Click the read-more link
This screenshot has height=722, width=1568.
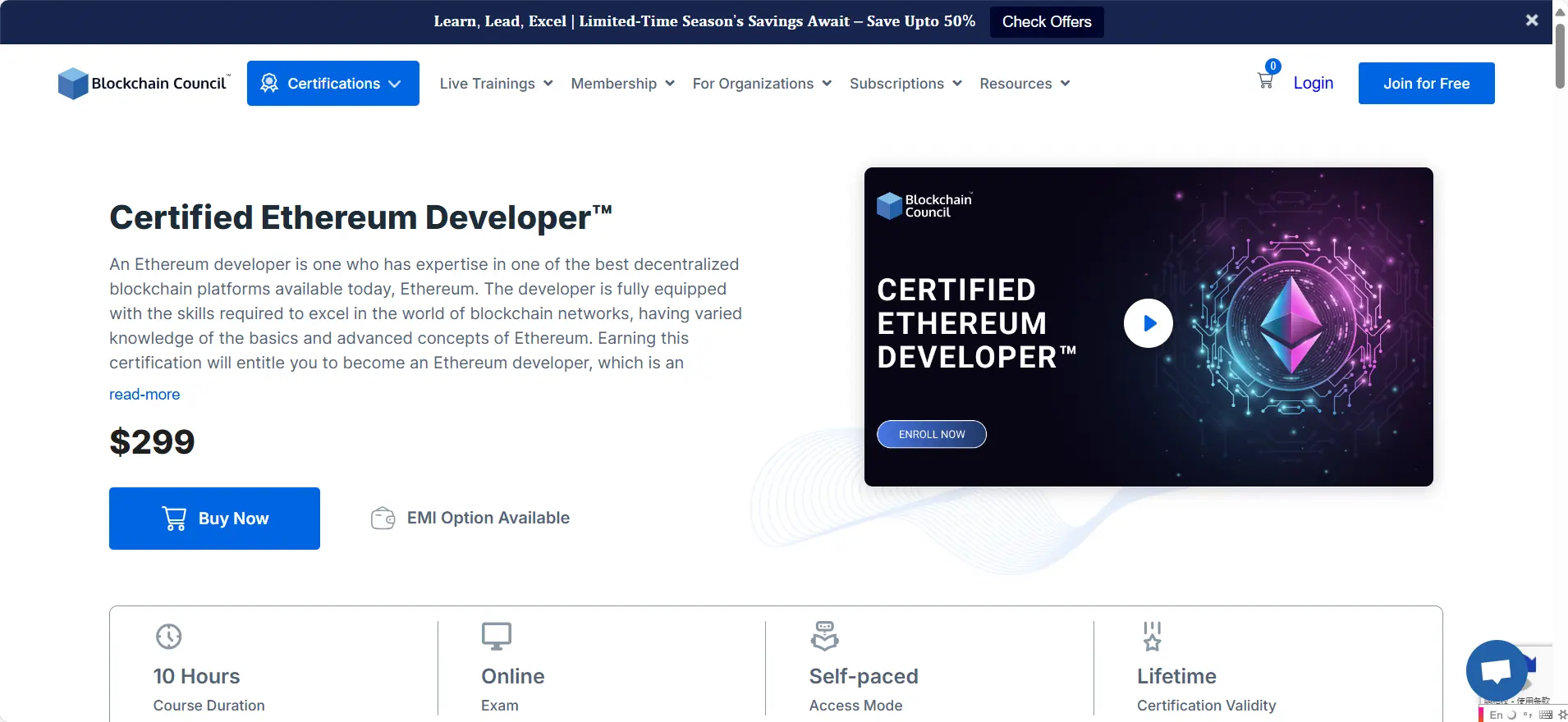click(x=144, y=395)
